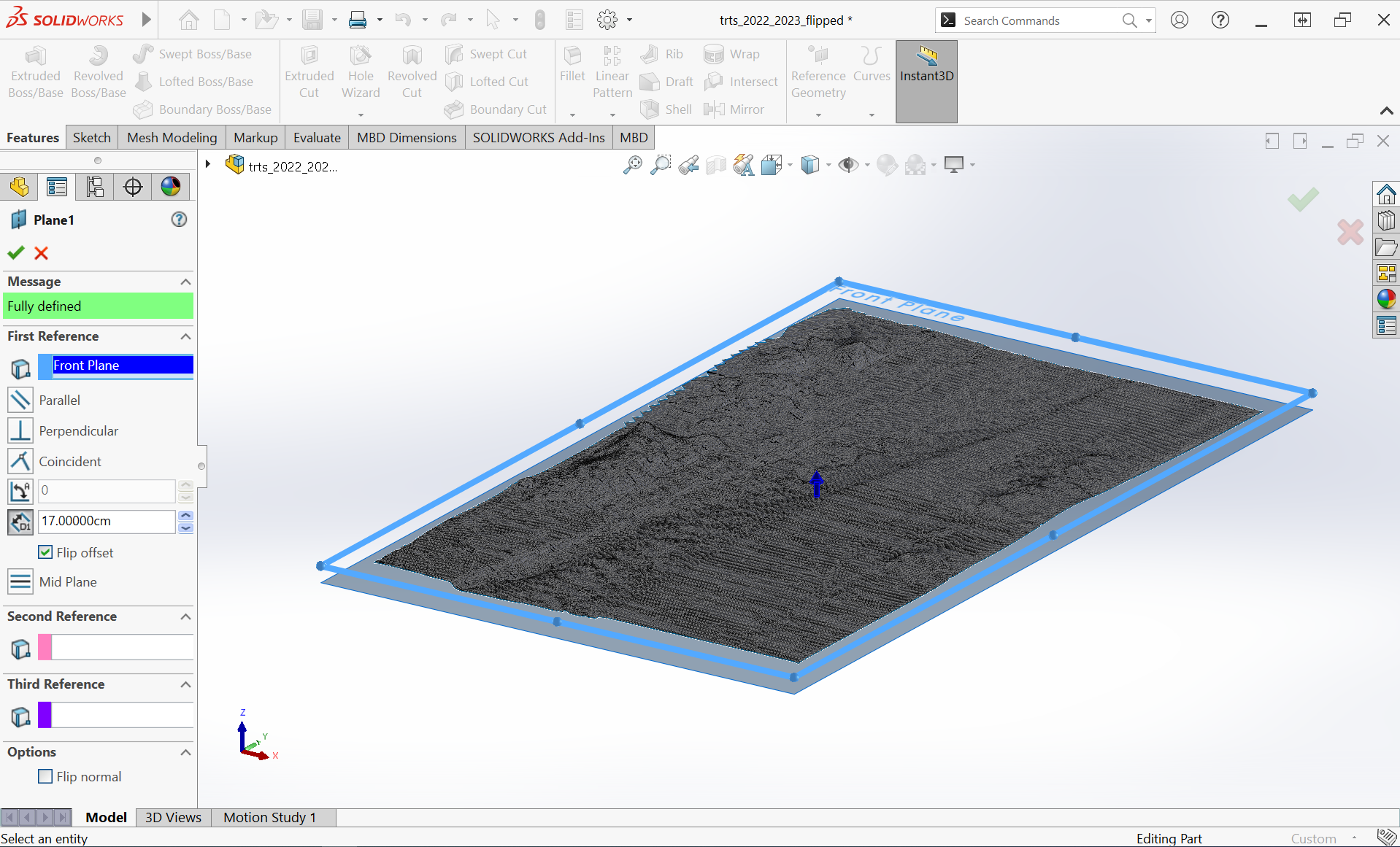Viewport: 1400px width, 847px height.
Task: Open the Hole Wizard dropdown arrow
Action: [x=361, y=115]
